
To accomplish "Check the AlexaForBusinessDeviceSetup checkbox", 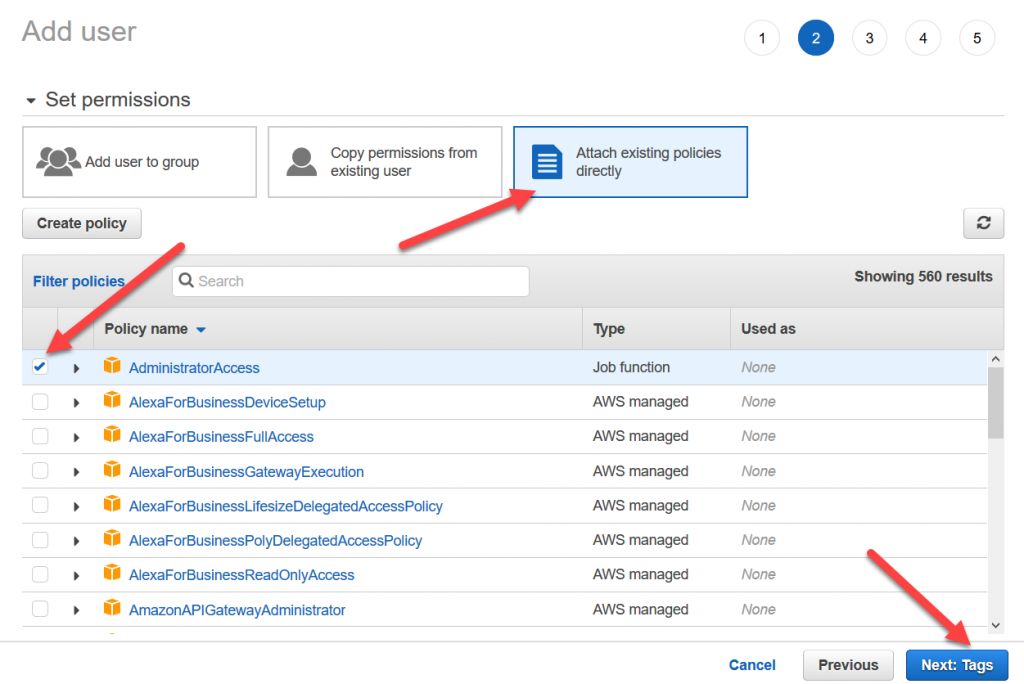I will 40,402.
